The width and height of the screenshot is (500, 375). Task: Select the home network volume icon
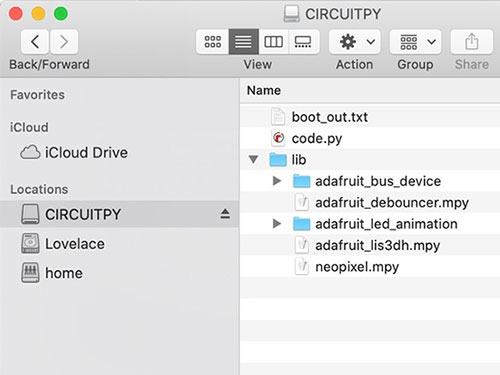[x=30, y=273]
